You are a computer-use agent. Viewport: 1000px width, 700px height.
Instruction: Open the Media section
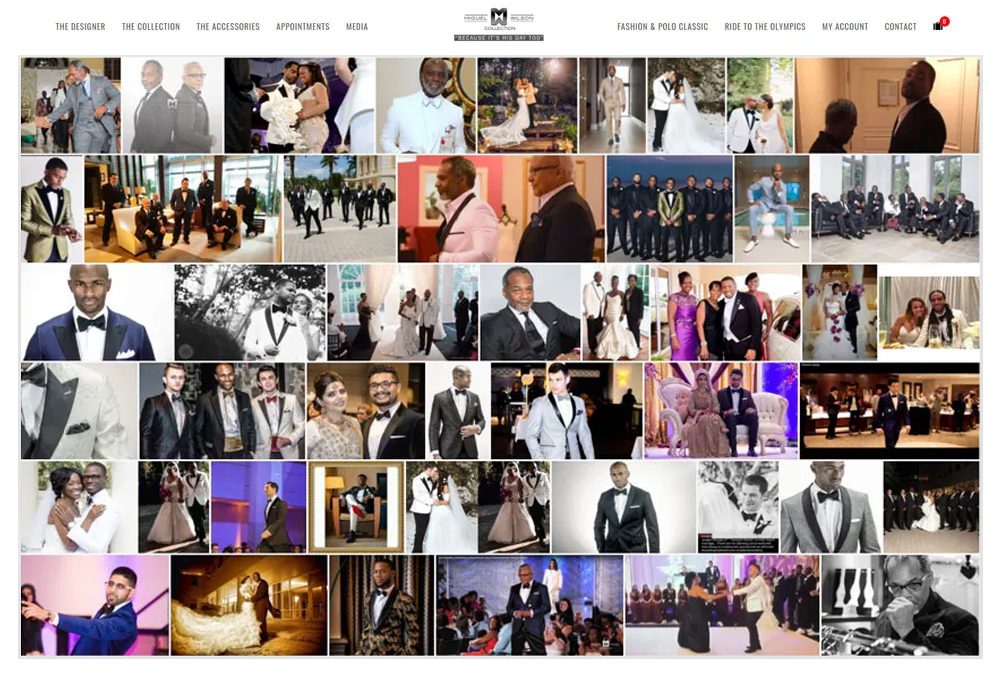click(357, 27)
